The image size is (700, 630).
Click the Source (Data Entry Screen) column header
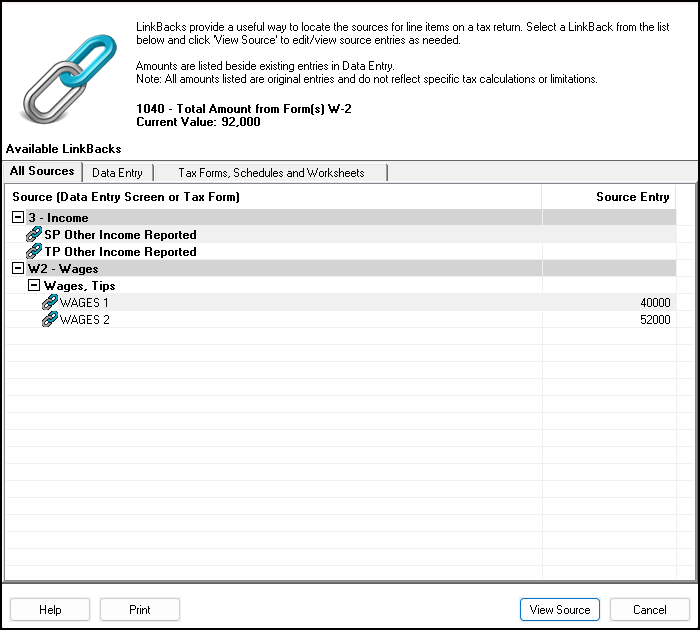(x=125, y=197)
